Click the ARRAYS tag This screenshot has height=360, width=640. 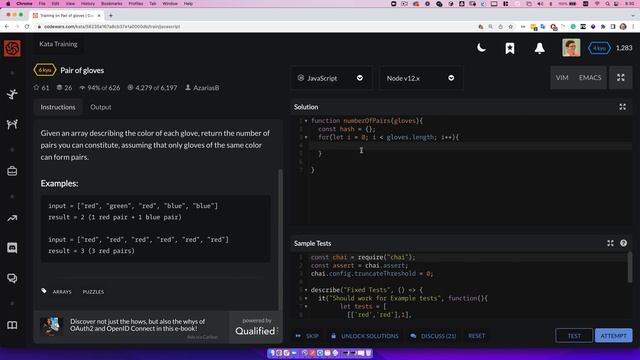click(x=62, y=292)
